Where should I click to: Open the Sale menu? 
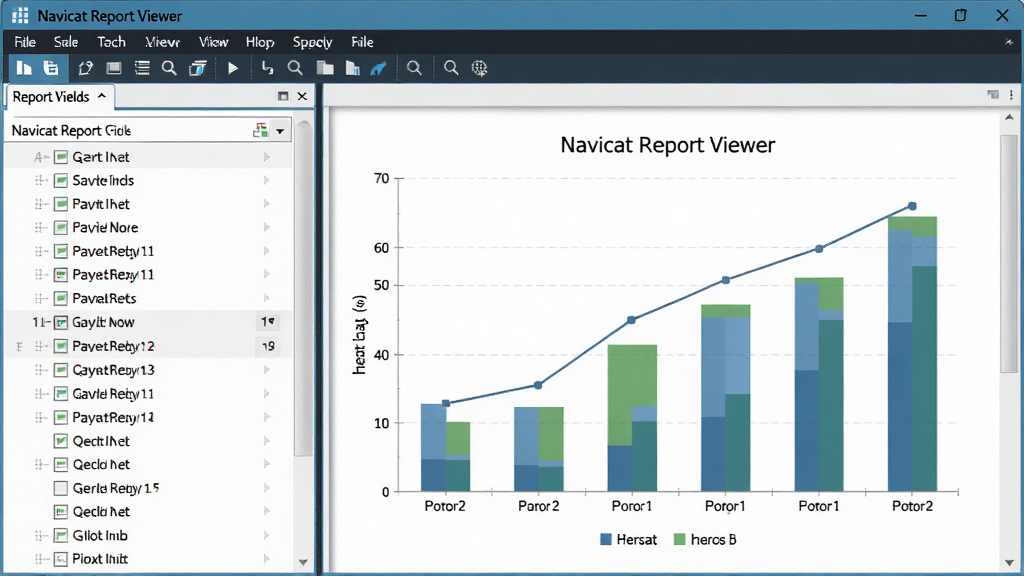(66, 42)
